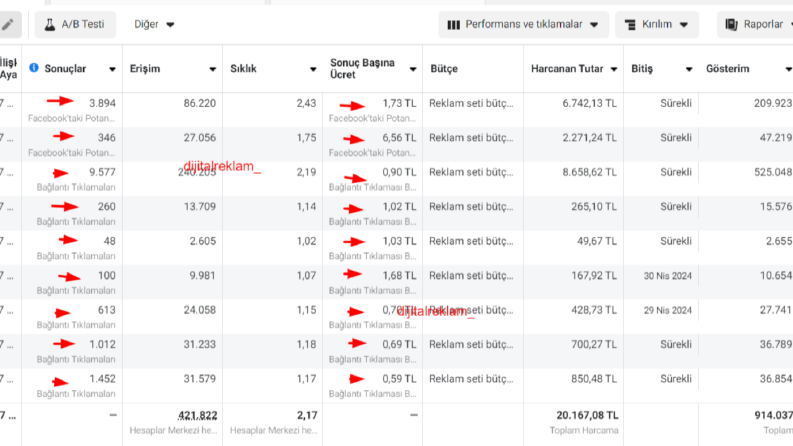Open Erişim column dropdown arrow
793x446 pixels.
pyautogui.click(x=212, y=69)
